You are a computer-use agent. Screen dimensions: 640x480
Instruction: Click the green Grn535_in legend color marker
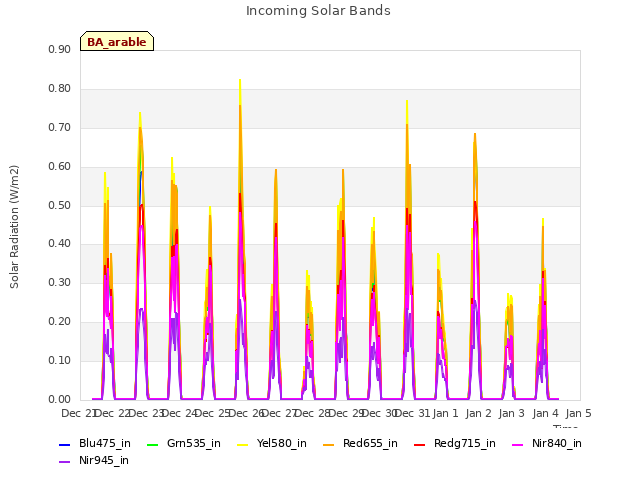(x=152, y=444)
